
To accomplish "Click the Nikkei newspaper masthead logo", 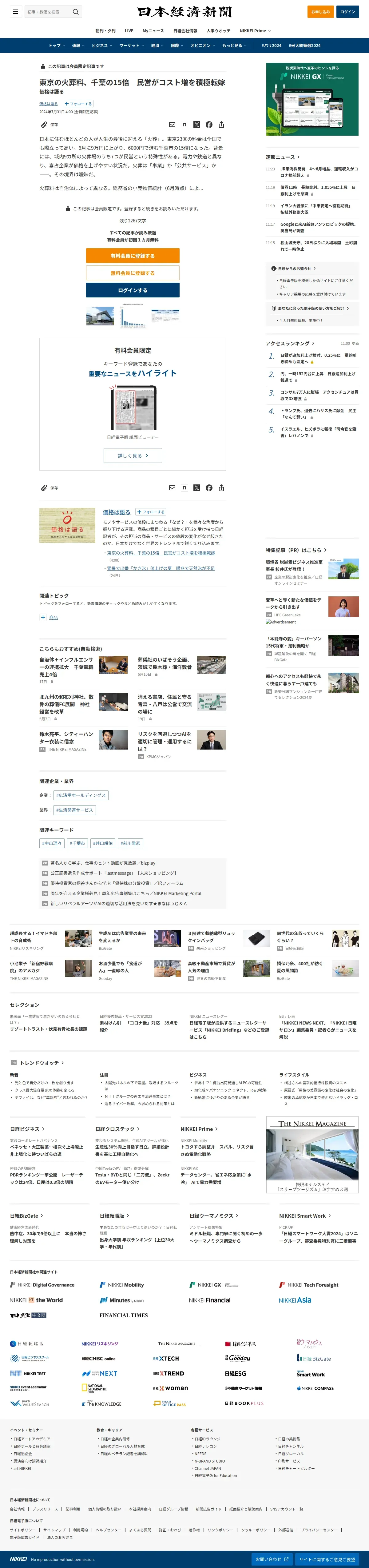I will point(184,12).
